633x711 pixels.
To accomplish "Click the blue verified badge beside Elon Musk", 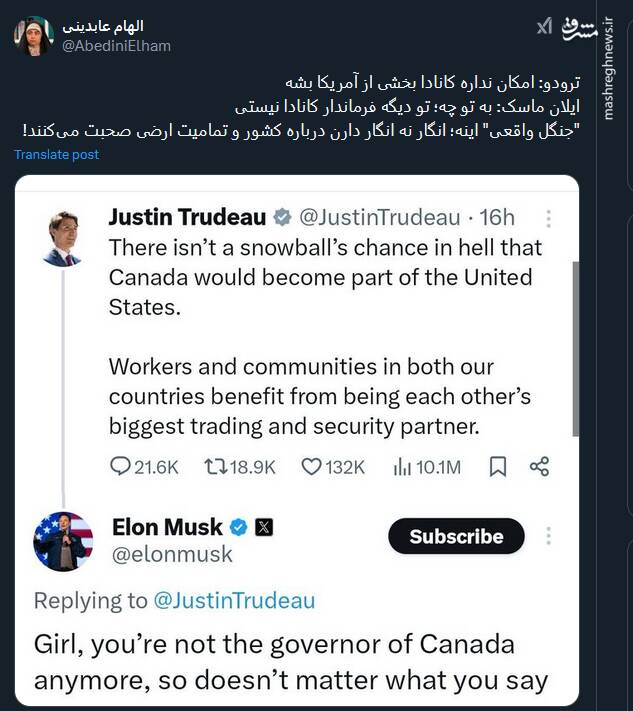I will coord(240,526).
